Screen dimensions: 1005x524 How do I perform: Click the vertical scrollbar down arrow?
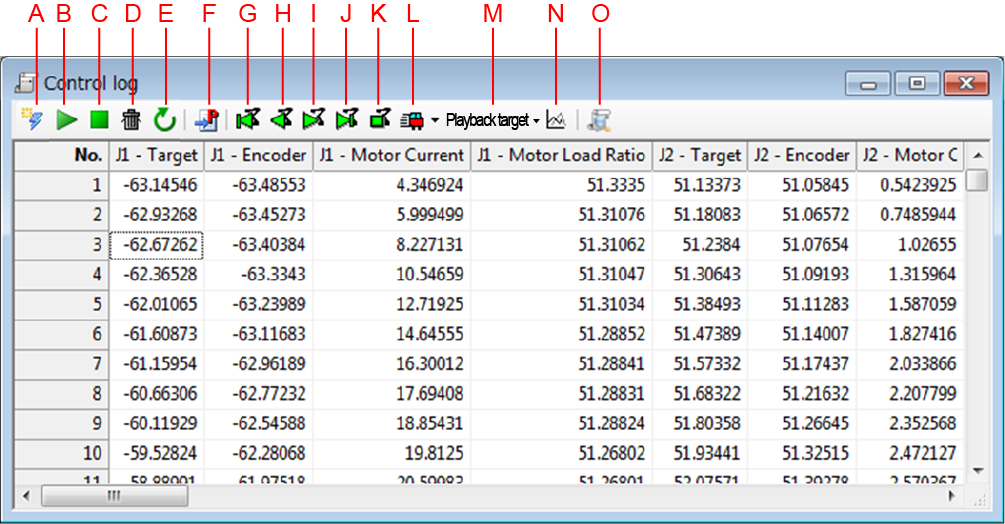pos(979,470)
